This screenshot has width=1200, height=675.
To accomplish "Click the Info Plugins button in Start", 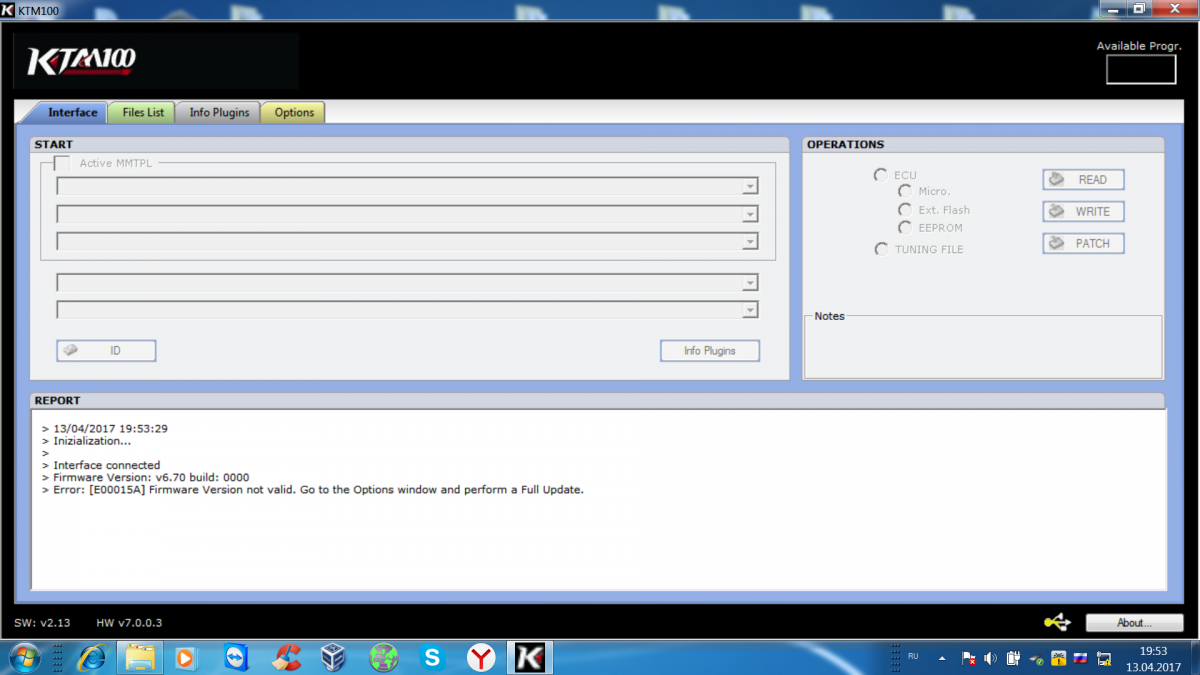I will click(x=710, y=351).
